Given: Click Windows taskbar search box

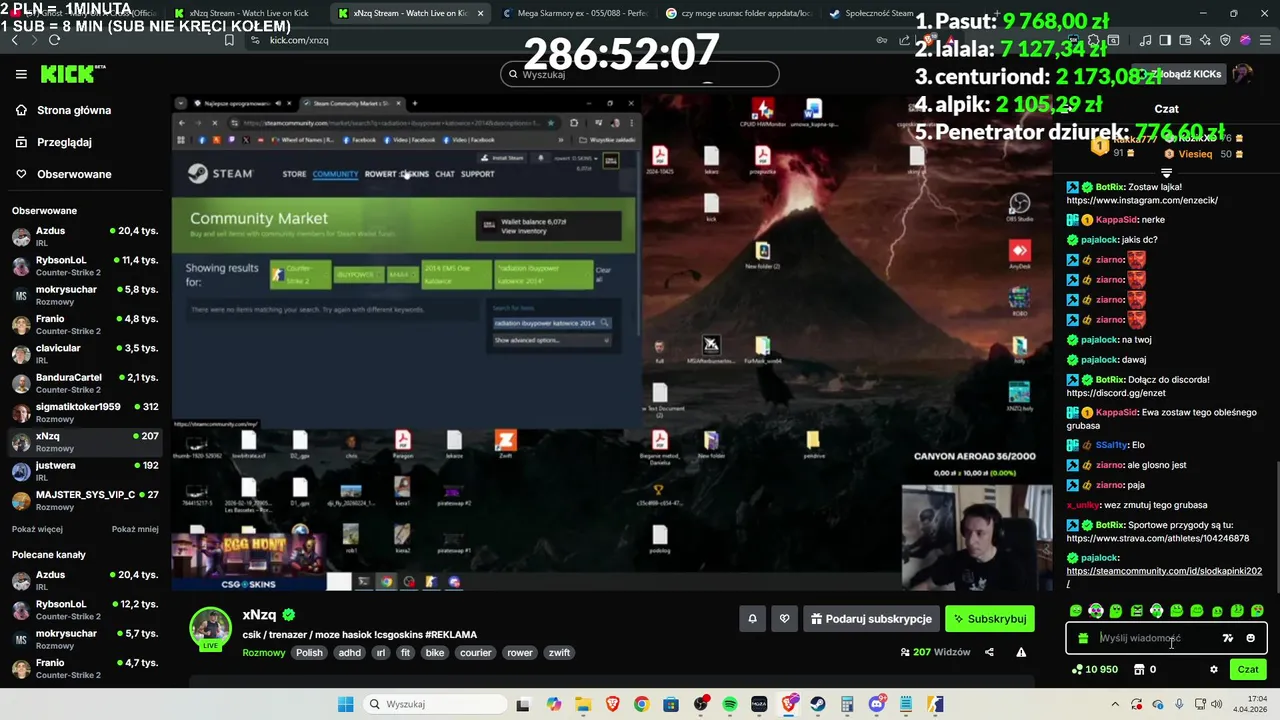Looking at the screenshot, I should pos(435,704).
